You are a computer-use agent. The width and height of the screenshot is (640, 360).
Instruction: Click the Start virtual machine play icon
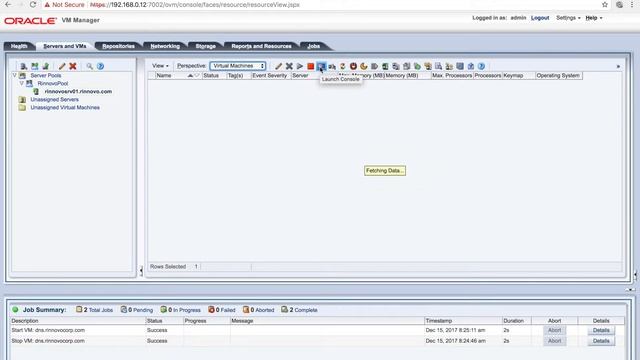click(x=300, y=66)
